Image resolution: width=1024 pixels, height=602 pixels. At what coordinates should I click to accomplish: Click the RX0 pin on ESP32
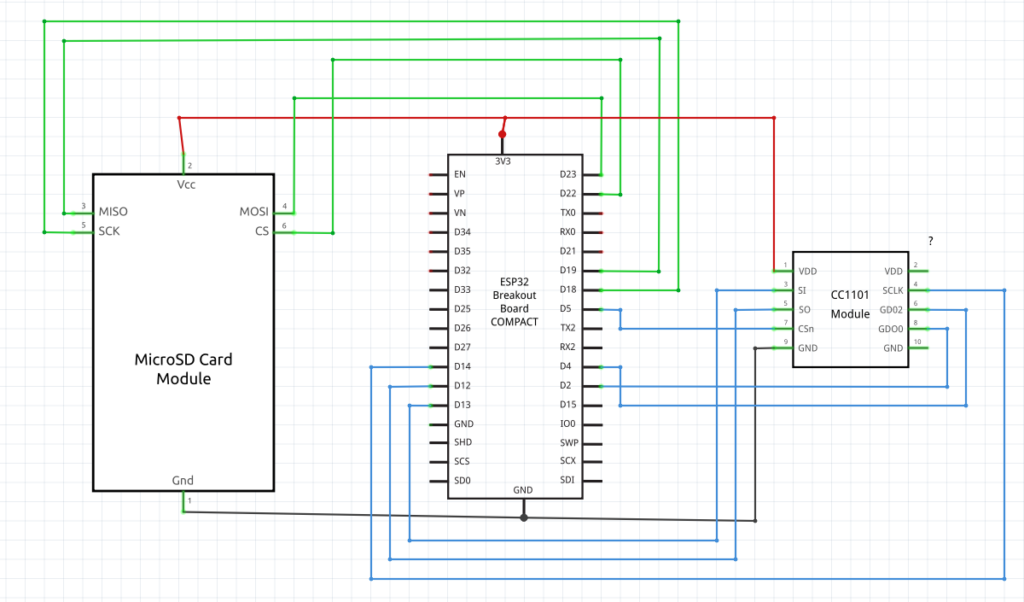click(x=568, y=232)
